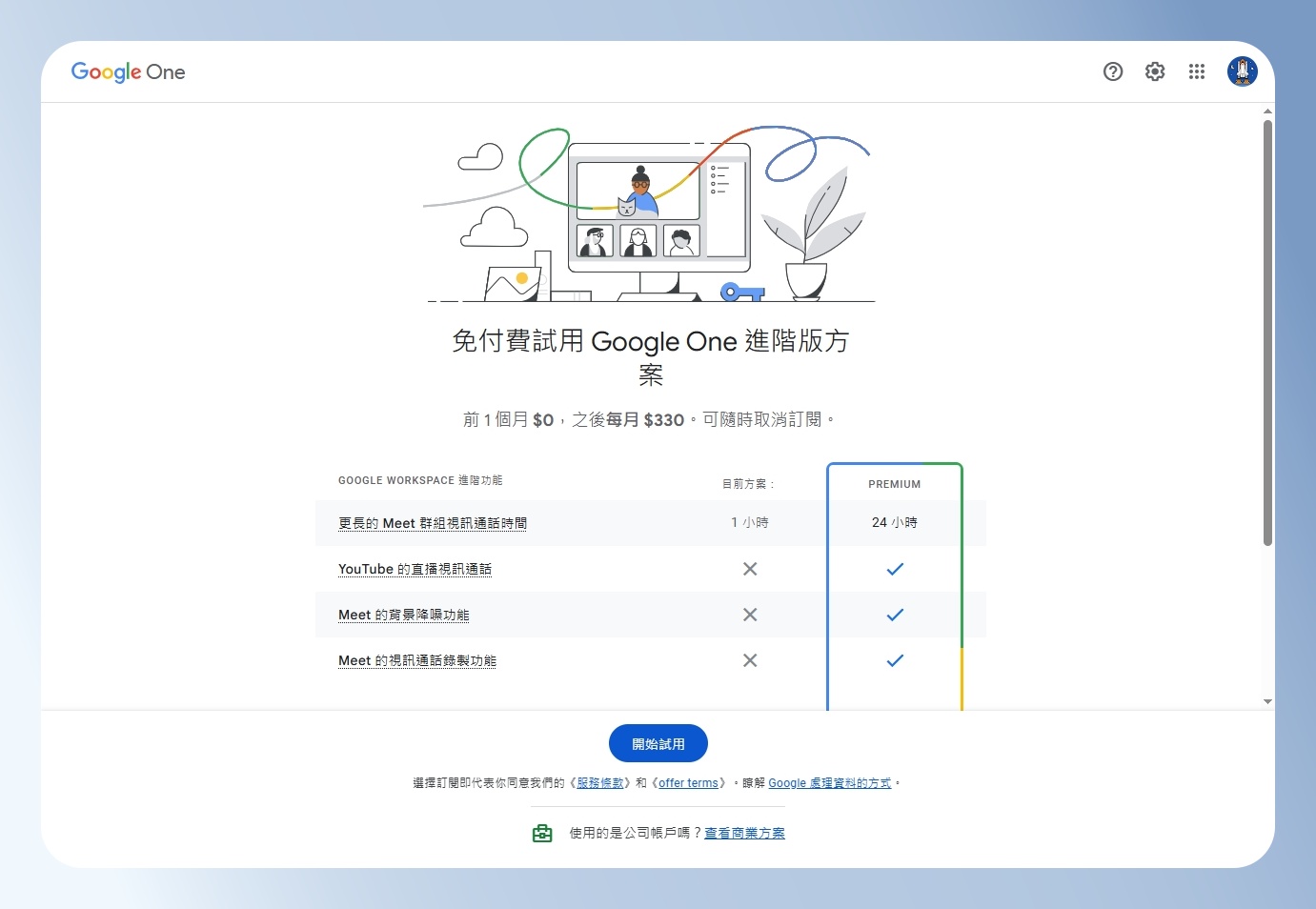Open the 查看商業方案 link
Screen dimensions: 1316x909
click(744, 833)
